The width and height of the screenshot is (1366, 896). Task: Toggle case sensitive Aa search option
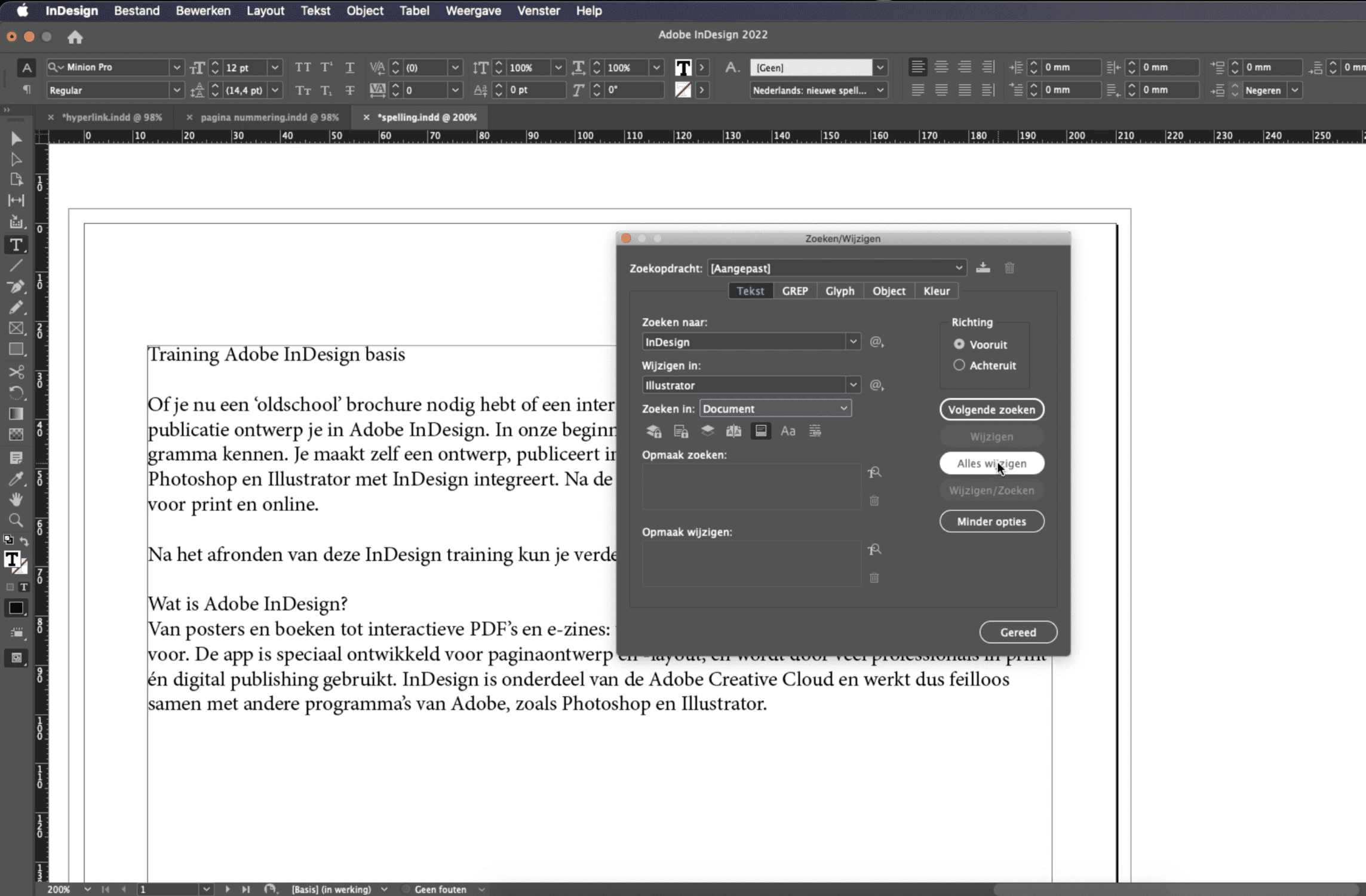pyautogui.click(x=788, y=431)
